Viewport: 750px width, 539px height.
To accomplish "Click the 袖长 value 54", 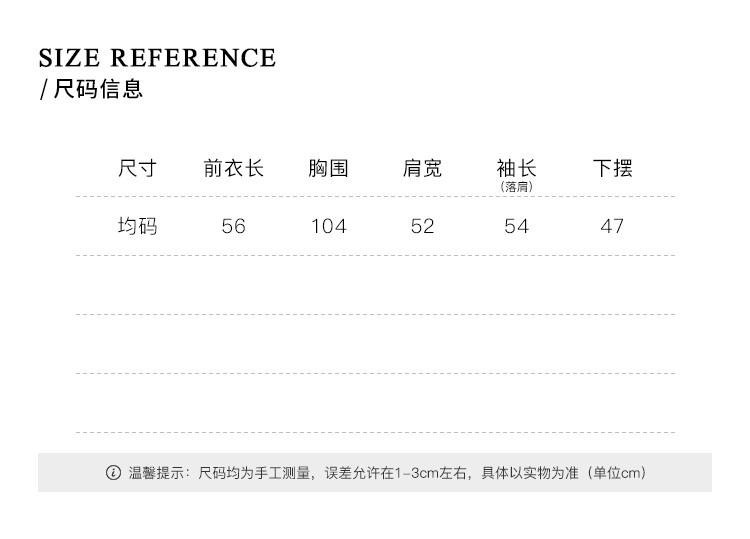I will click(x=516, y=227).
